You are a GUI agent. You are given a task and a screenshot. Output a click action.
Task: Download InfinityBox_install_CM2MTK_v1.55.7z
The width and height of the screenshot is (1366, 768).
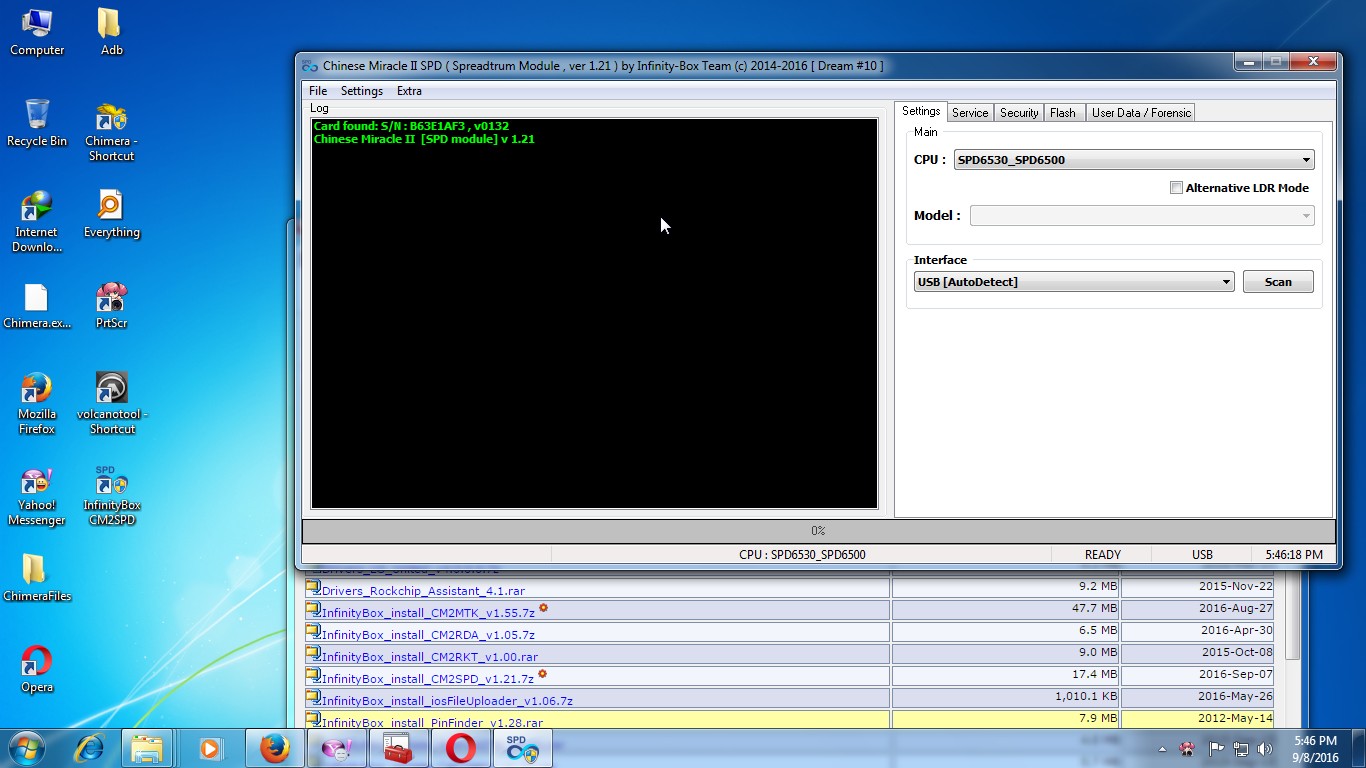(x=428, y=612)
